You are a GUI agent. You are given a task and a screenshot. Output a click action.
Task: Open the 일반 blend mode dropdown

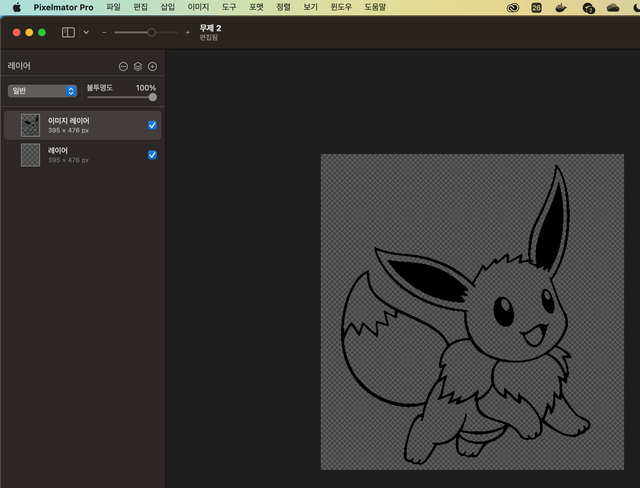click(x=42, y=91)
